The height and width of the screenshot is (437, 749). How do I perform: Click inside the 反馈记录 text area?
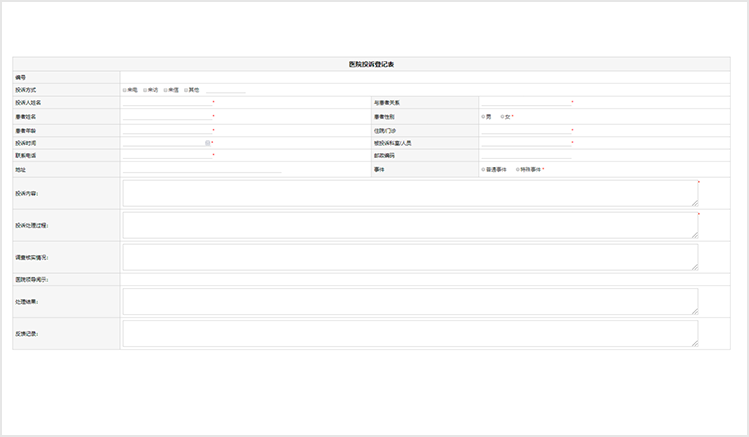click(410, 333)
